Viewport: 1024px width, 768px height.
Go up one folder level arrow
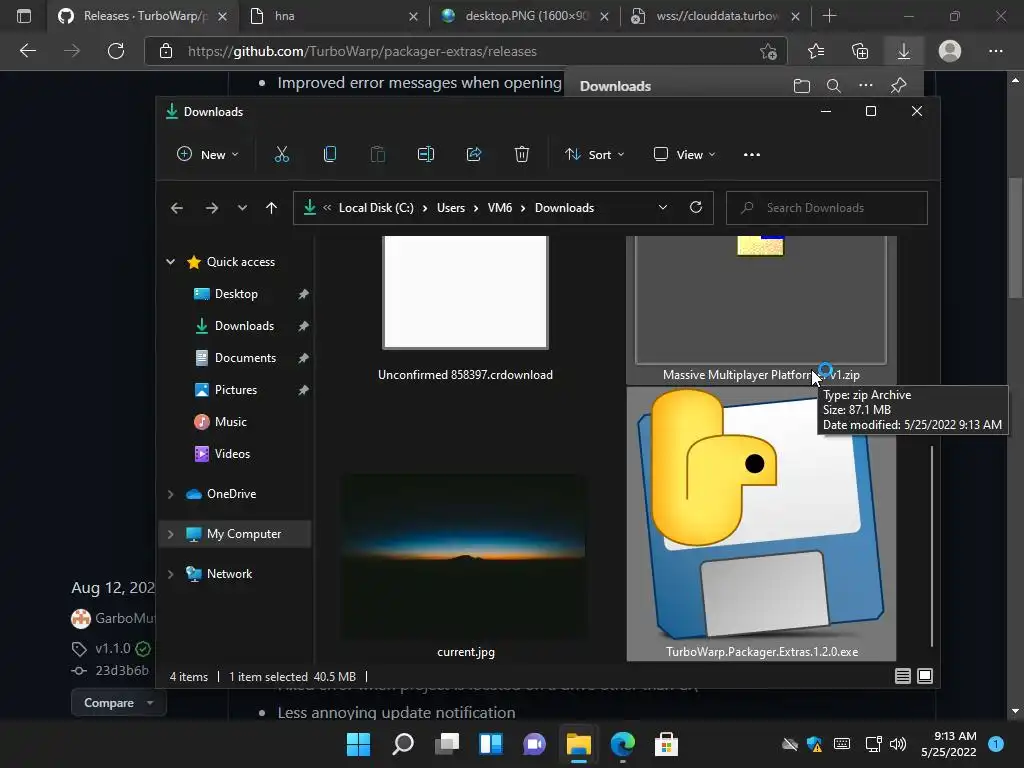271,208
